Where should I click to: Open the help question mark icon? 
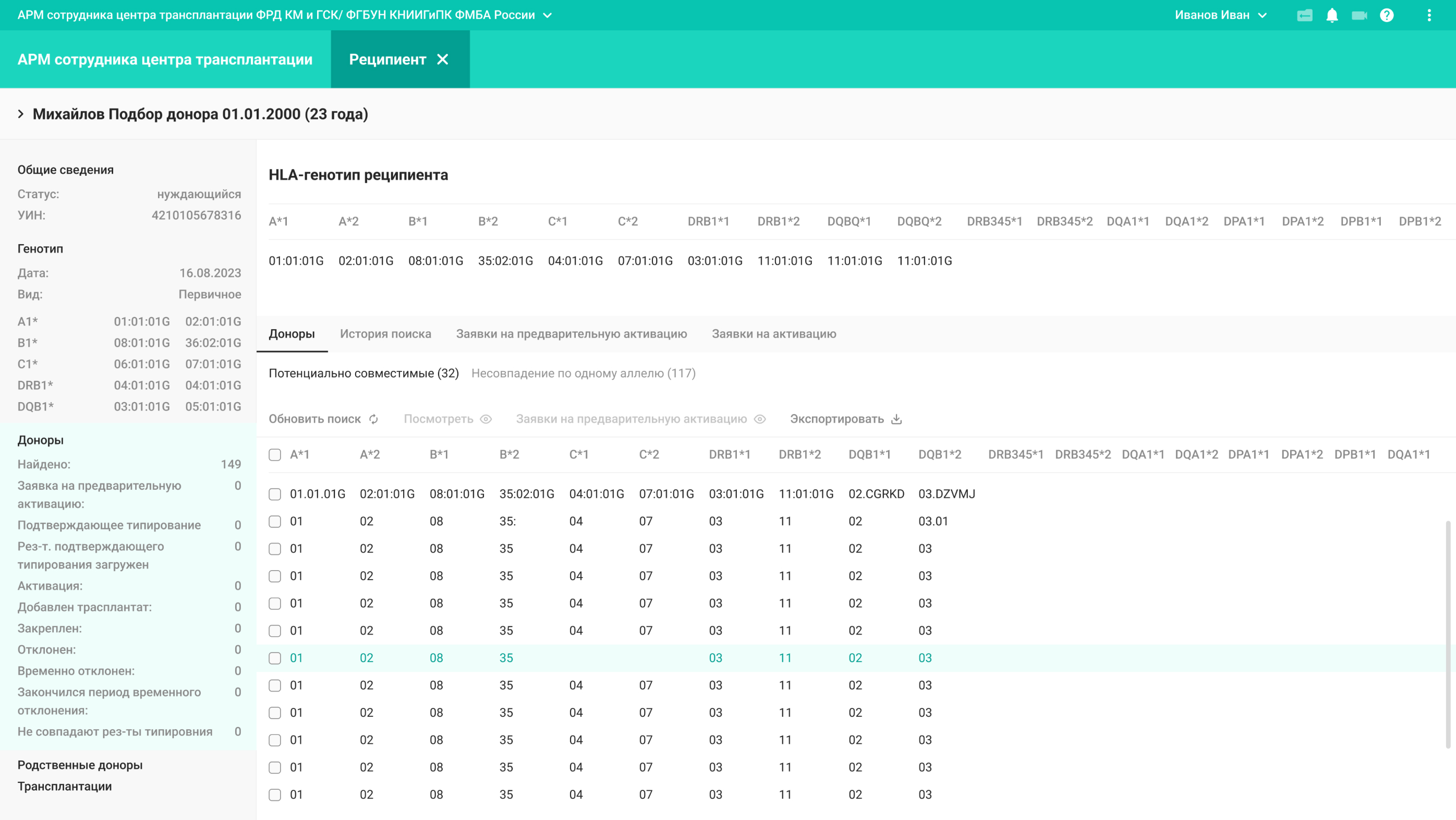click(x=1387, y=15)
